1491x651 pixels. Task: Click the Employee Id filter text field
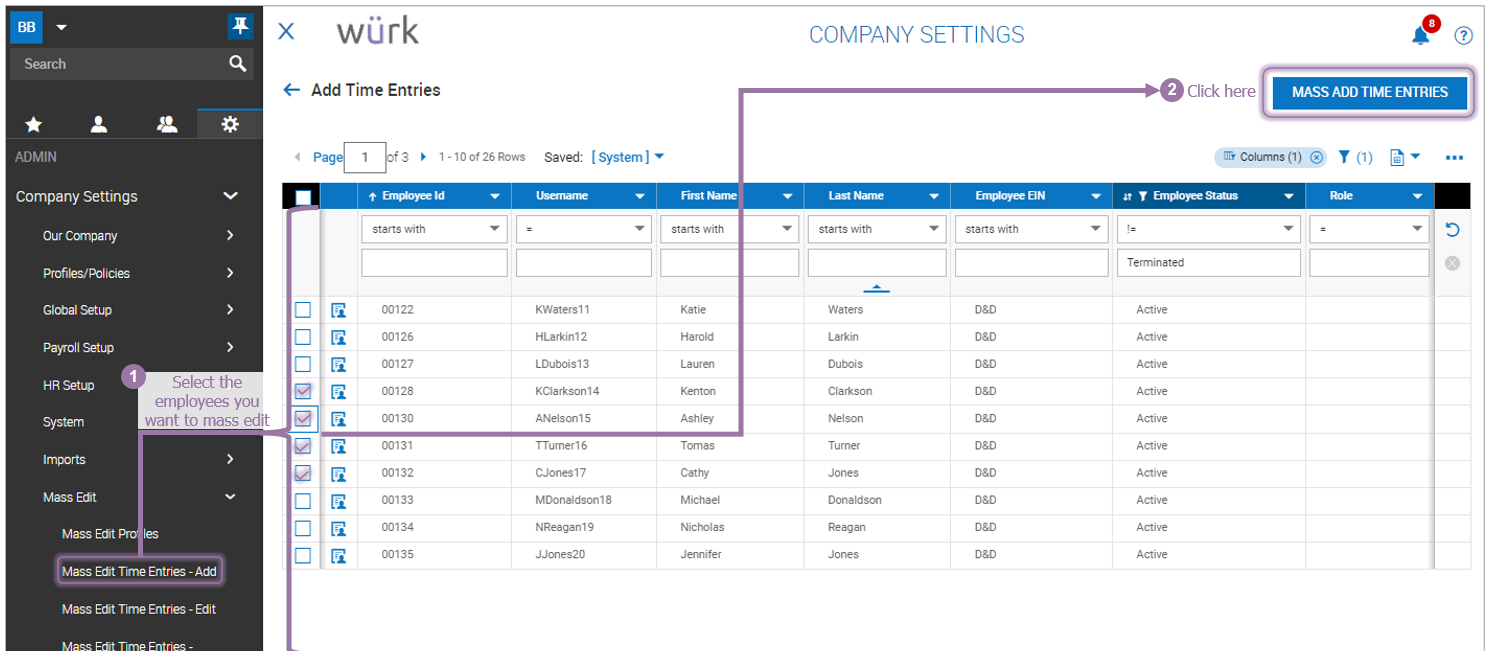pos(433,263)
